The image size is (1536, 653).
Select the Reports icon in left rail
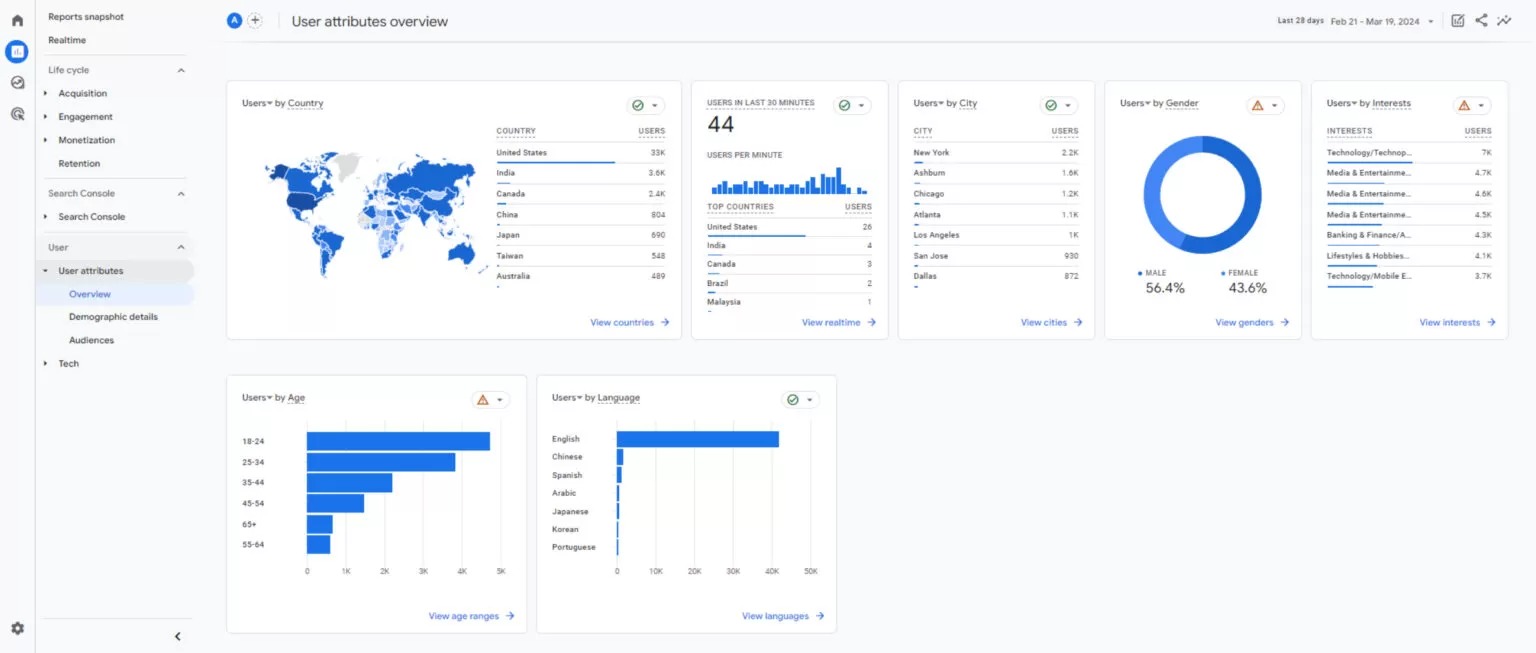coord(17,51)
